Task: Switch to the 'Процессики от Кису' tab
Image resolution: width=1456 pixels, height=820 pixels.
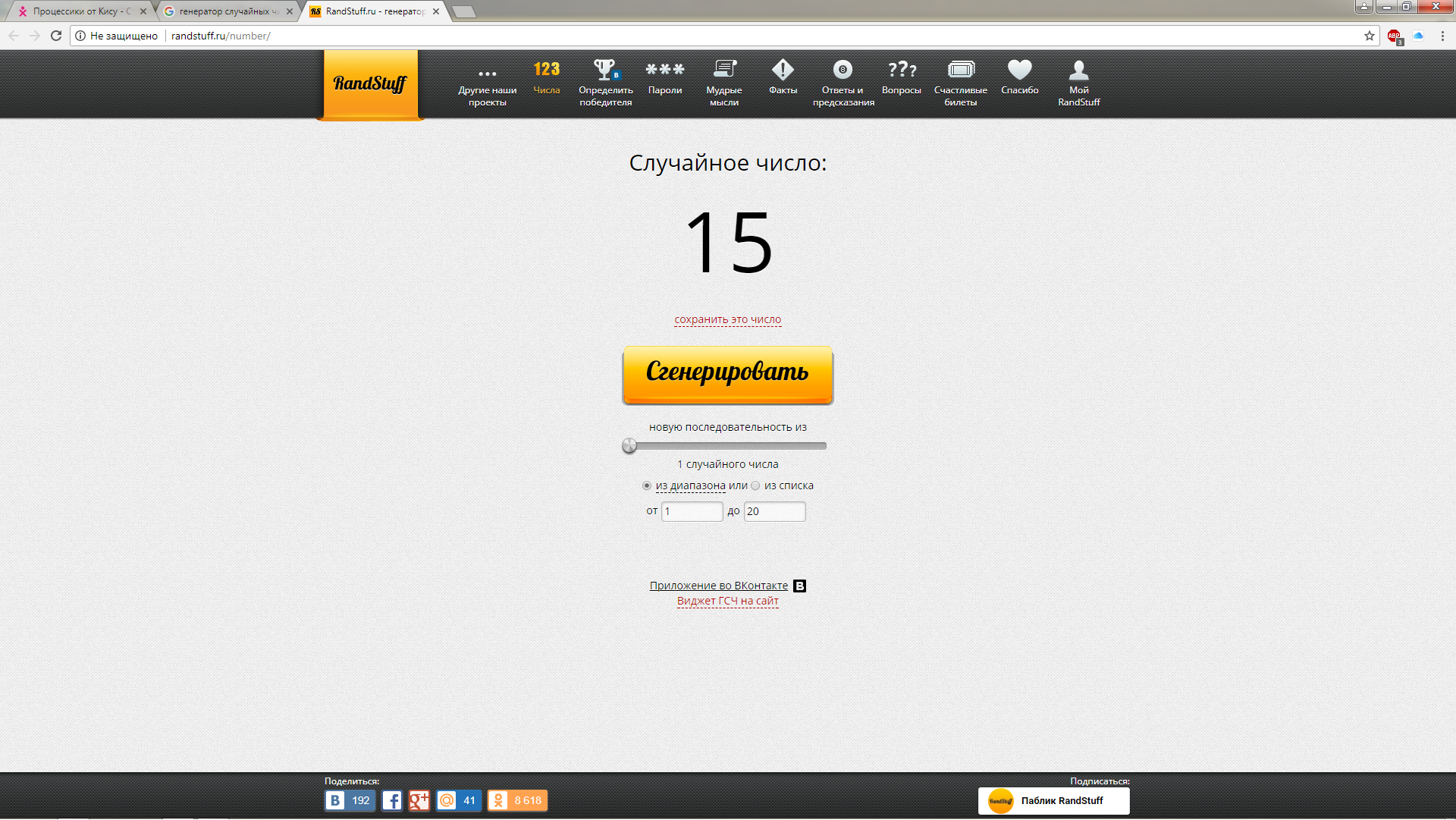Action: [82, 11]
